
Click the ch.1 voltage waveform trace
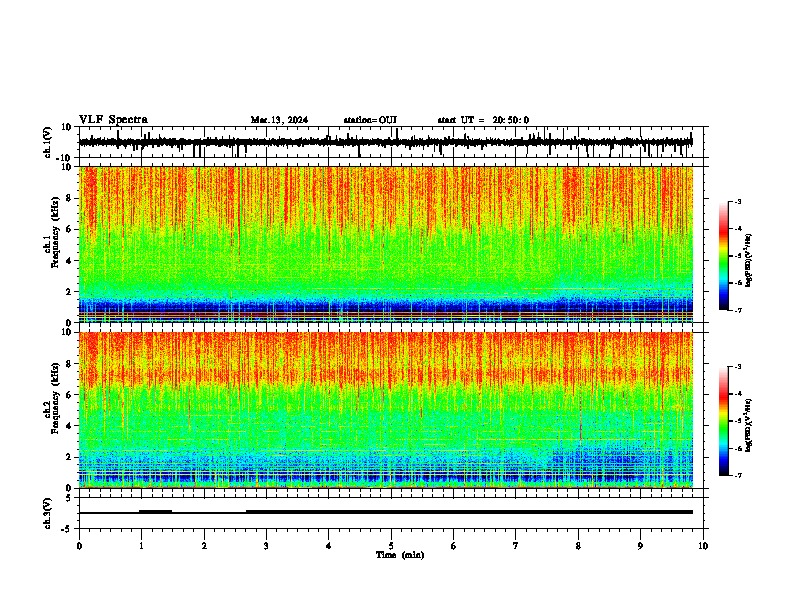pos(385,142)
